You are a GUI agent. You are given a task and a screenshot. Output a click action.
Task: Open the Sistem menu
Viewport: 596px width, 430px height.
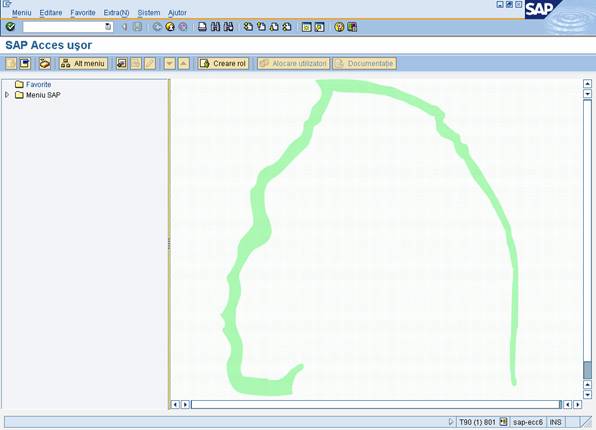[149, 13]
